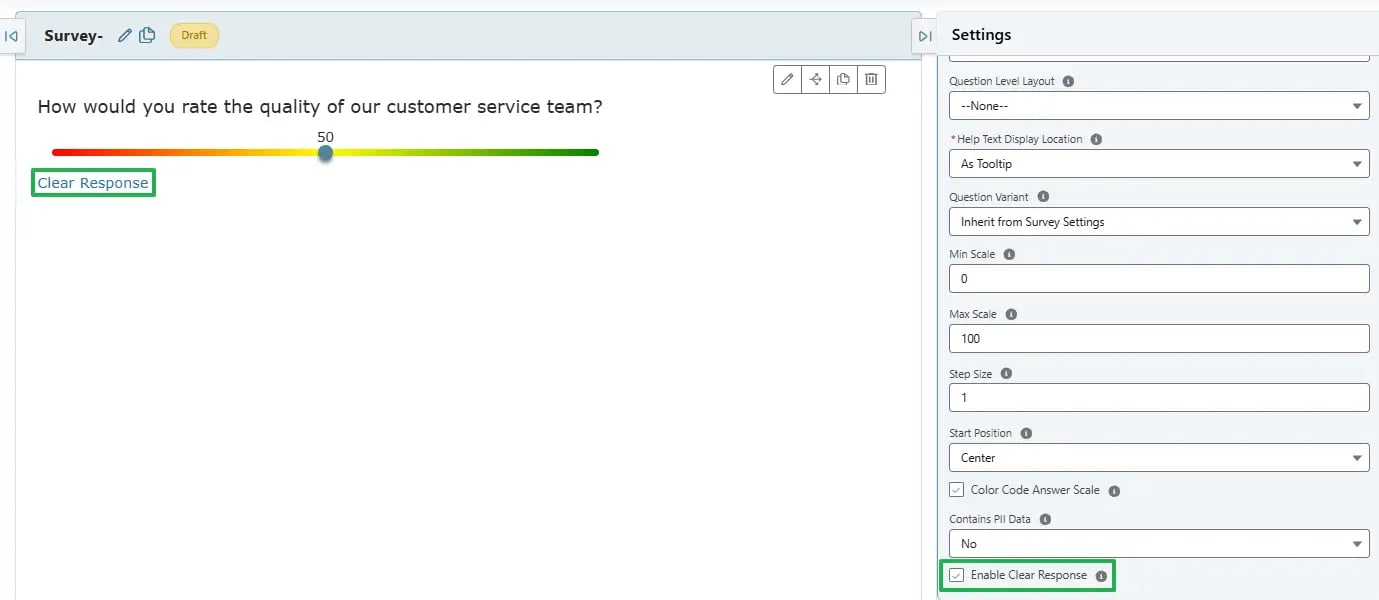Click the "Survey-" title text
The width and height of the screenshot is (1379, 600).
74,35
